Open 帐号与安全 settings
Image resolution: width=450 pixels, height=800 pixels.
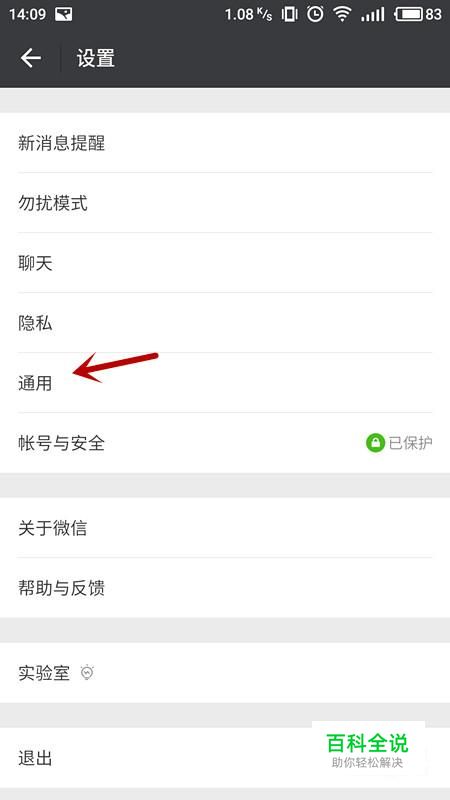pos(225,443)
